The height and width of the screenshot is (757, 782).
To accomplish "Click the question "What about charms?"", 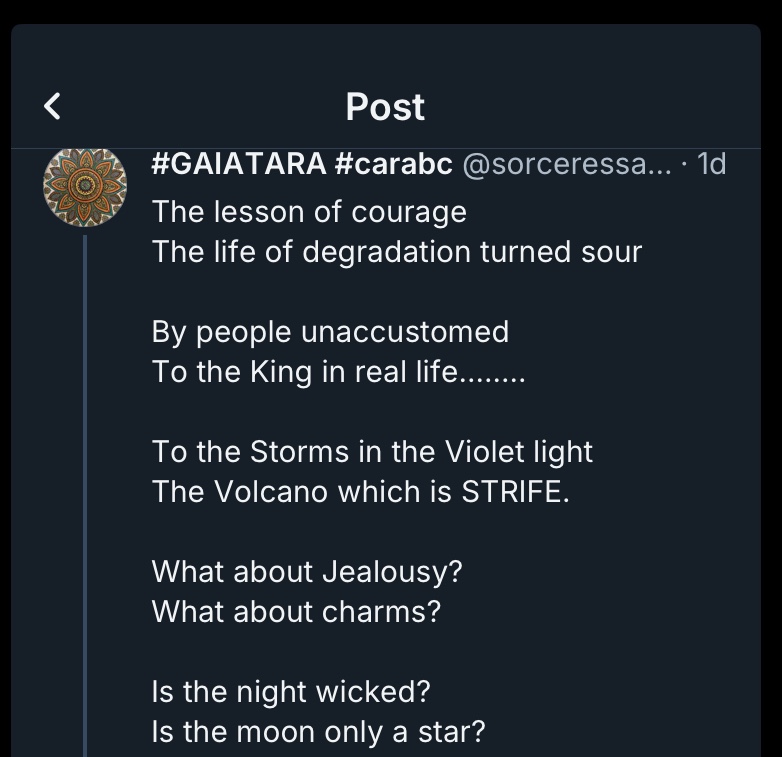I will pos(295,611).
